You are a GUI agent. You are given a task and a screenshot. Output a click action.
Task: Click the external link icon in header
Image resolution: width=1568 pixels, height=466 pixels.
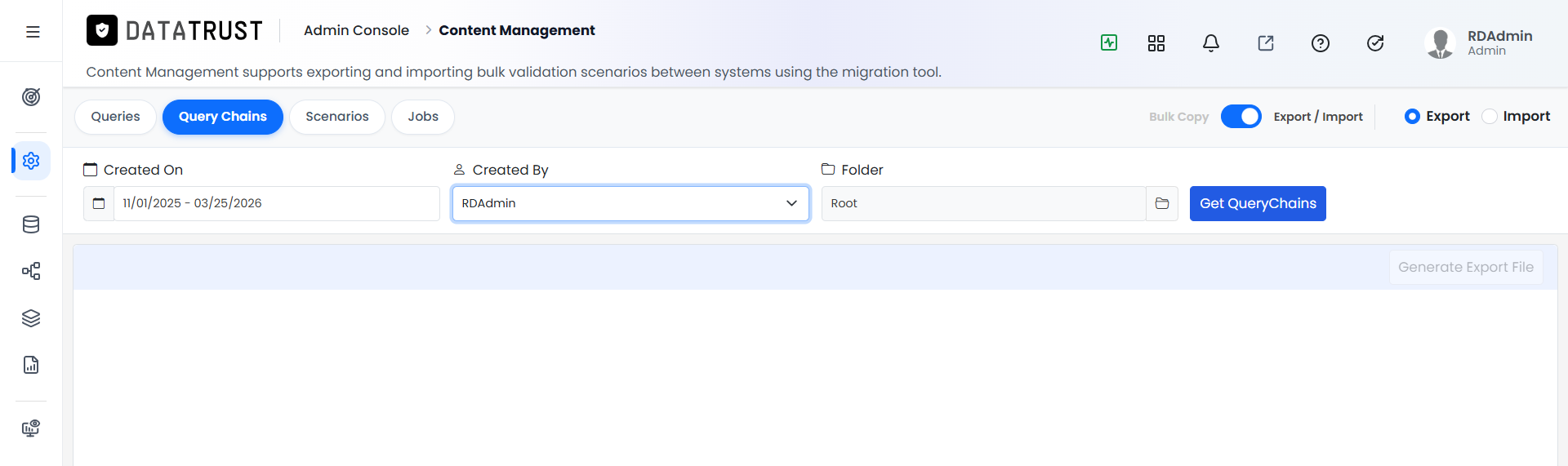[1266, 43]
